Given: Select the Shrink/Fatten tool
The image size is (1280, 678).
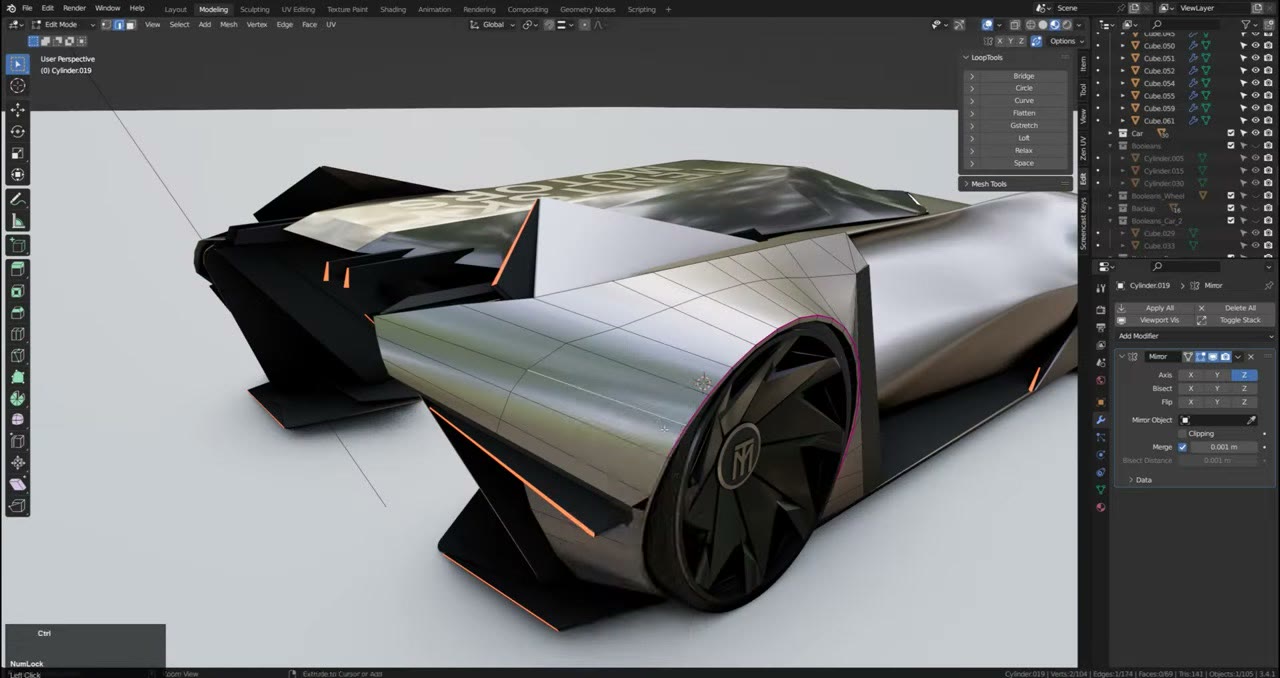Looking at the screenshot, I should [x=17, y=463].
